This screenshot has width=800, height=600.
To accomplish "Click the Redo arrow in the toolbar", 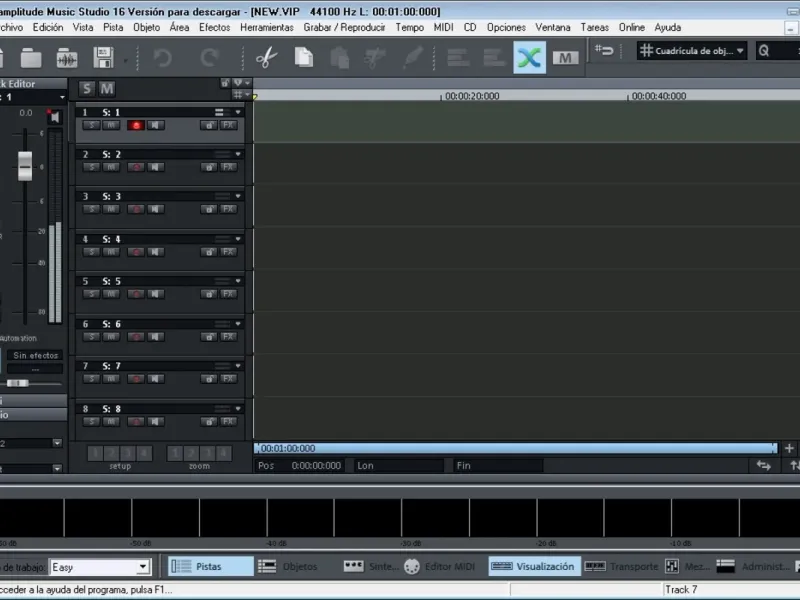I will [209, 58].
